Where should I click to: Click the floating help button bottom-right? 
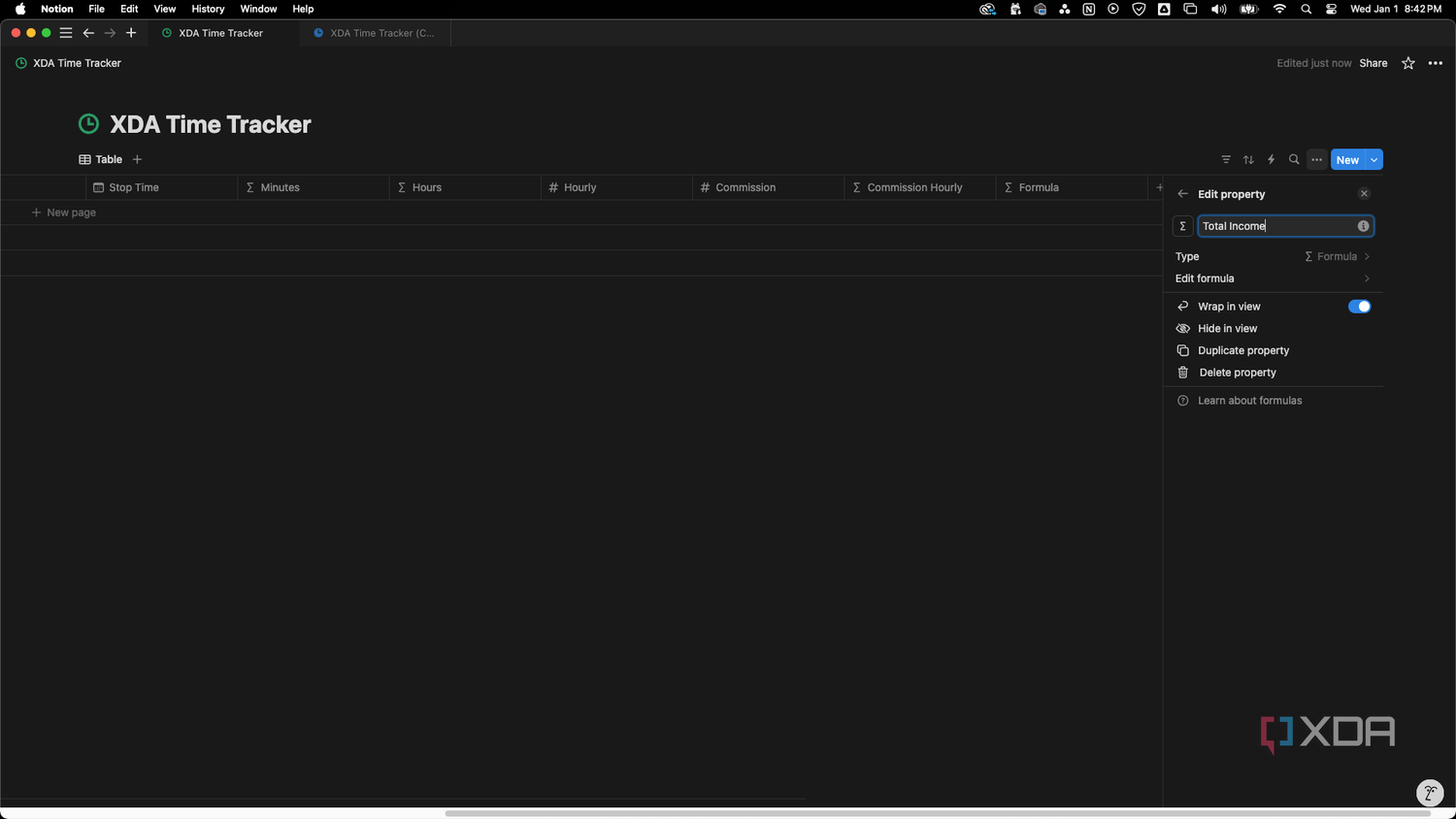pos(1430,793)
